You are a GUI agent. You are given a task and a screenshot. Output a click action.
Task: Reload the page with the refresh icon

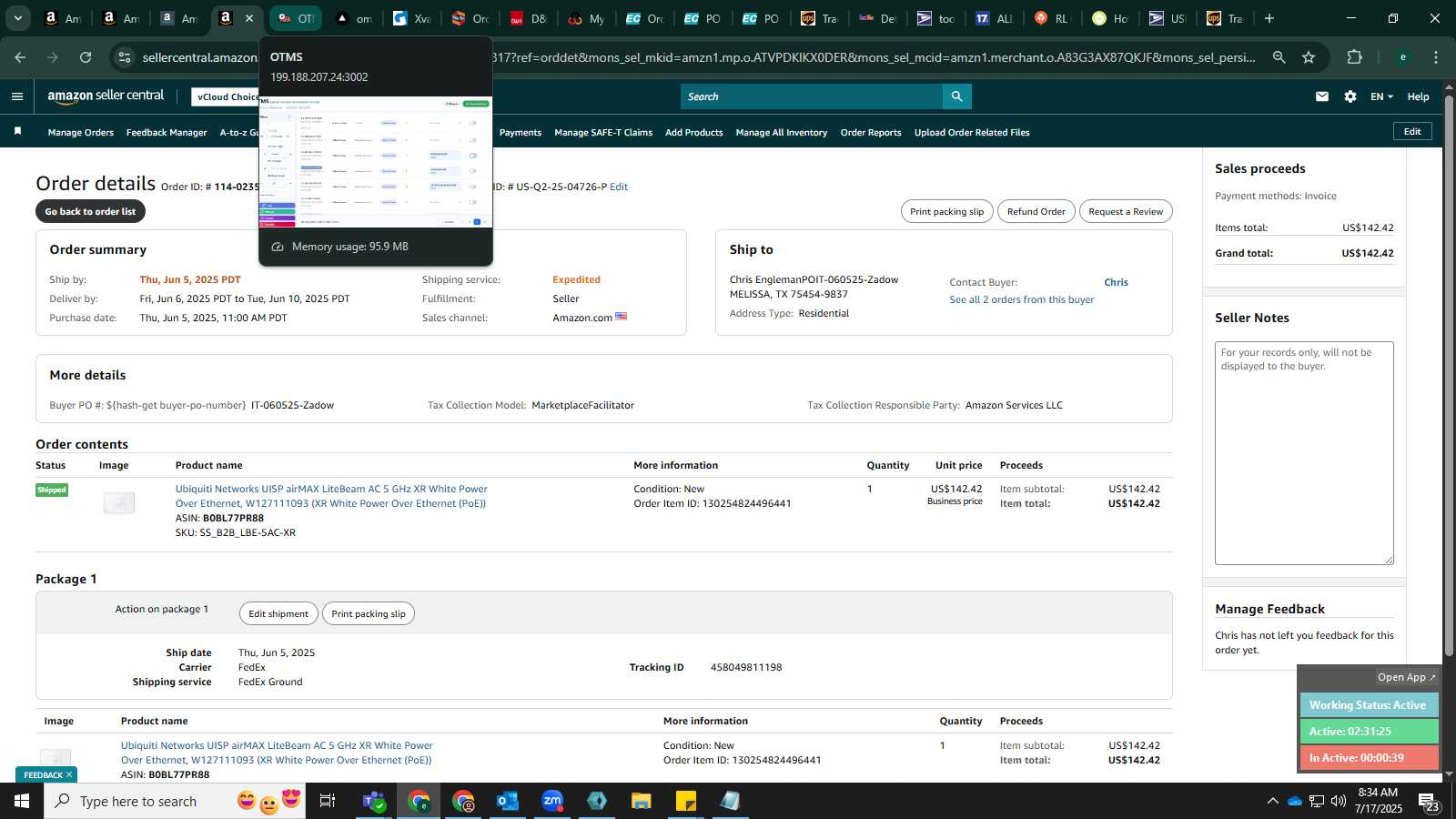pyautogui.click(x=86, y=57)
